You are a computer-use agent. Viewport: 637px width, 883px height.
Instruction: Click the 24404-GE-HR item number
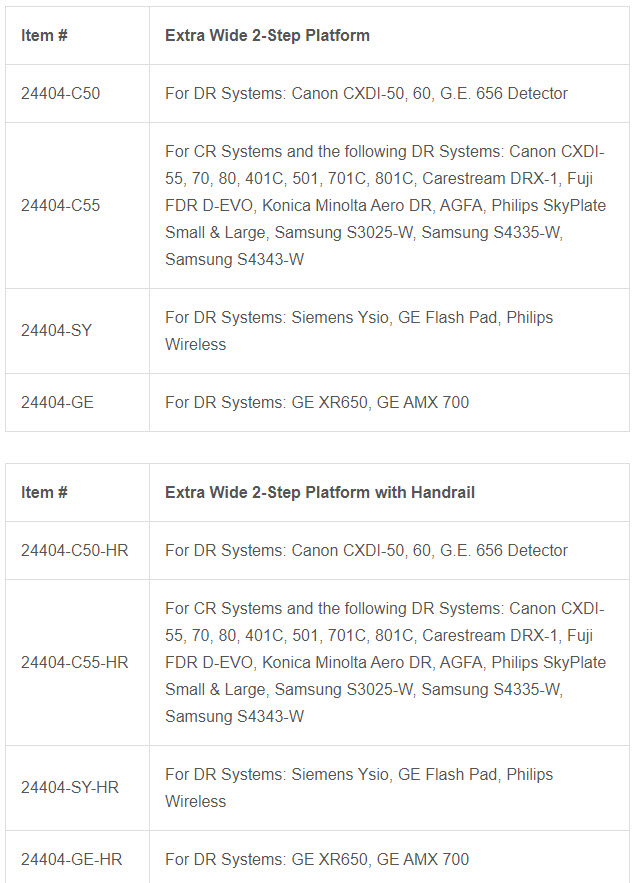[x=72, y=859]
